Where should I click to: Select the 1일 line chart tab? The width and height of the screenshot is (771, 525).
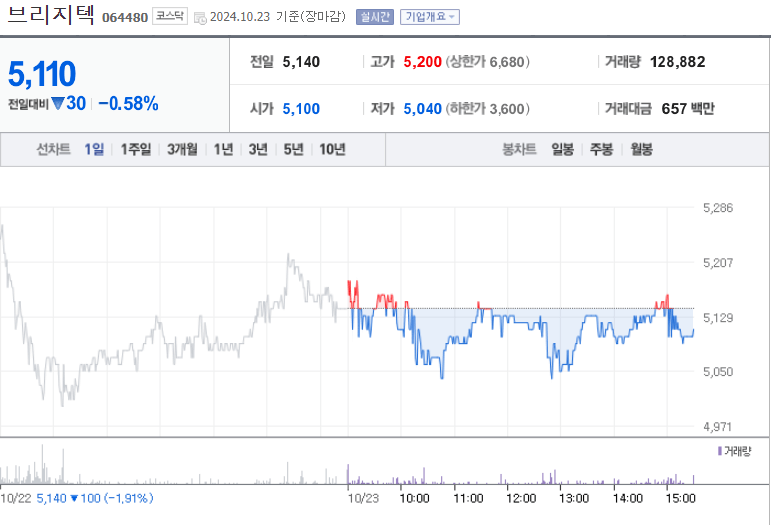tap(94, 149)
